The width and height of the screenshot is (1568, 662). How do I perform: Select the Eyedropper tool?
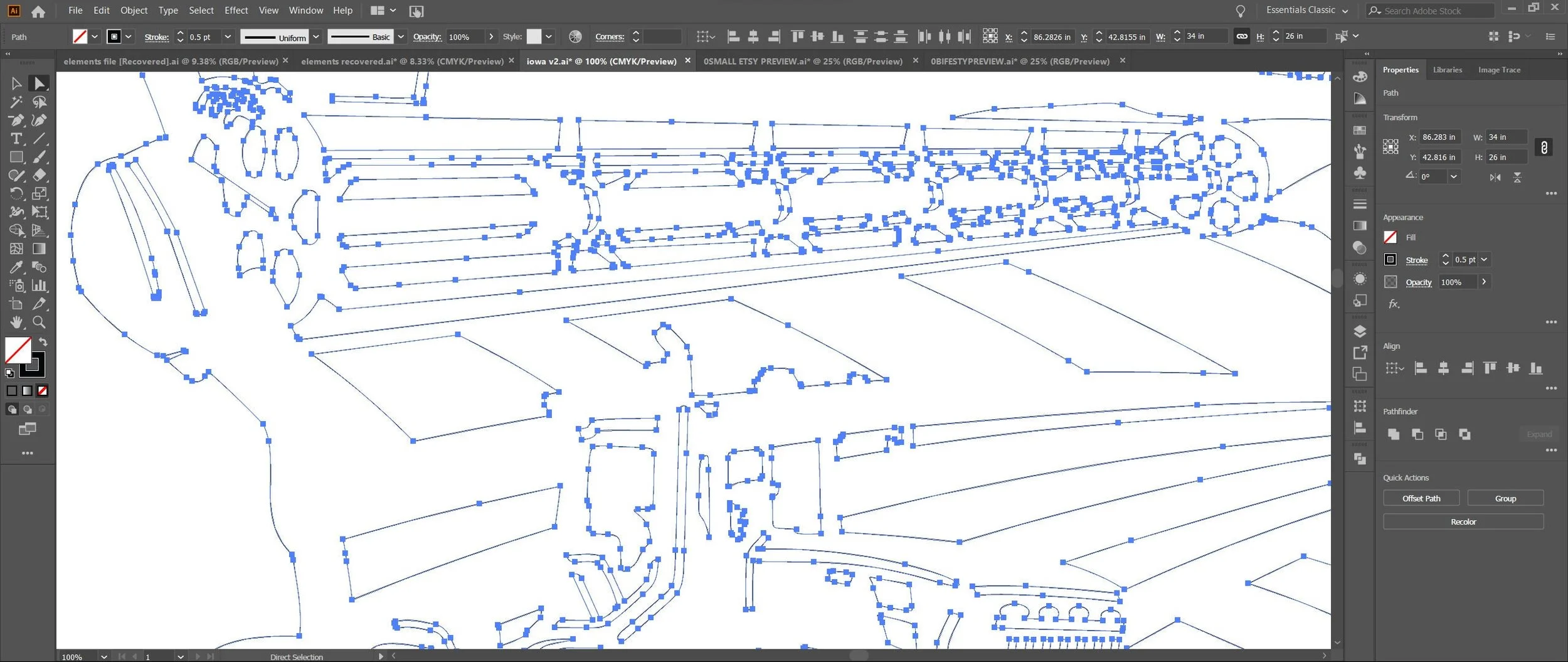click(x=16, y=267)
